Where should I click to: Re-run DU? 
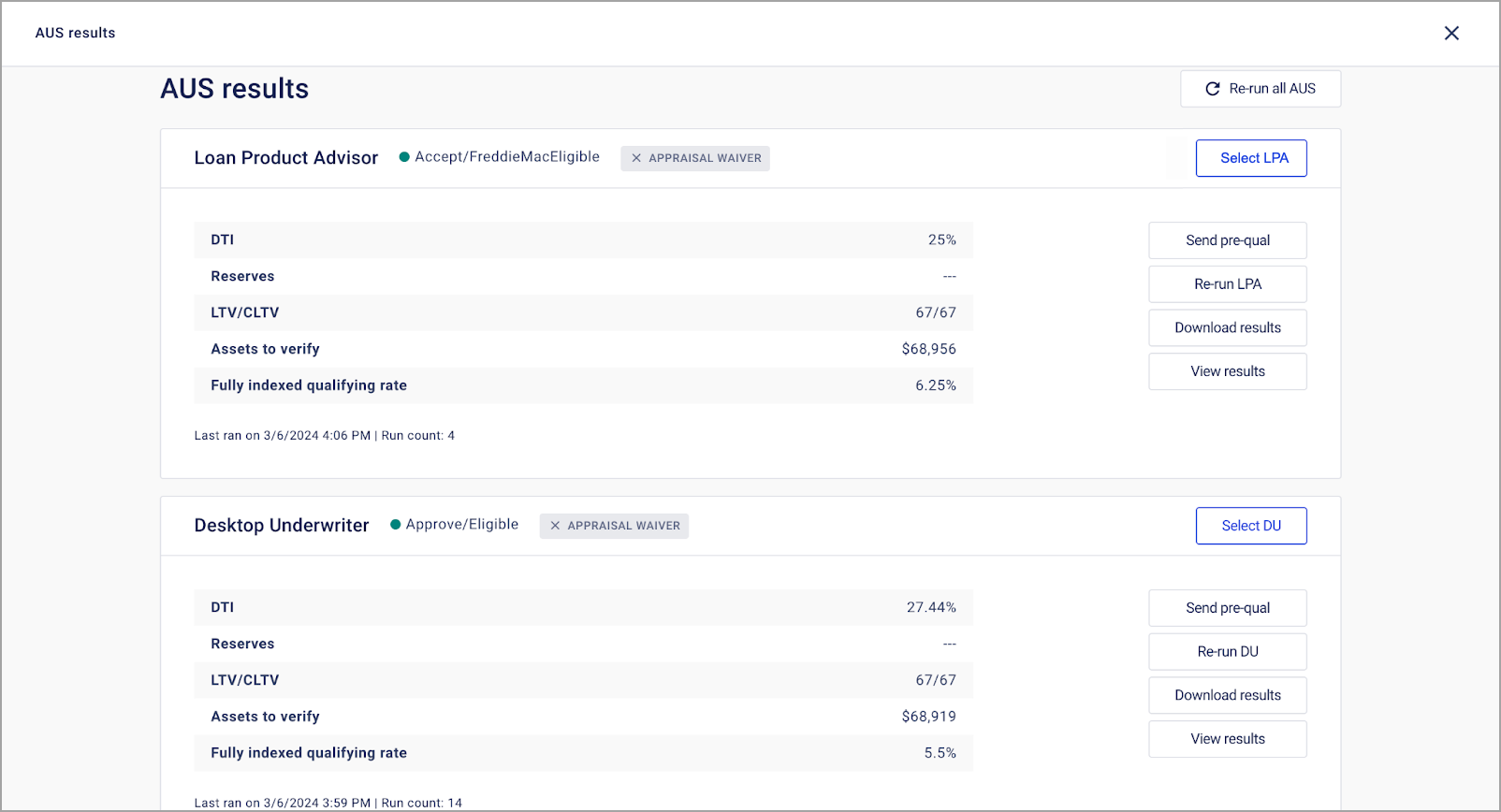click(x=1228, y=652)
